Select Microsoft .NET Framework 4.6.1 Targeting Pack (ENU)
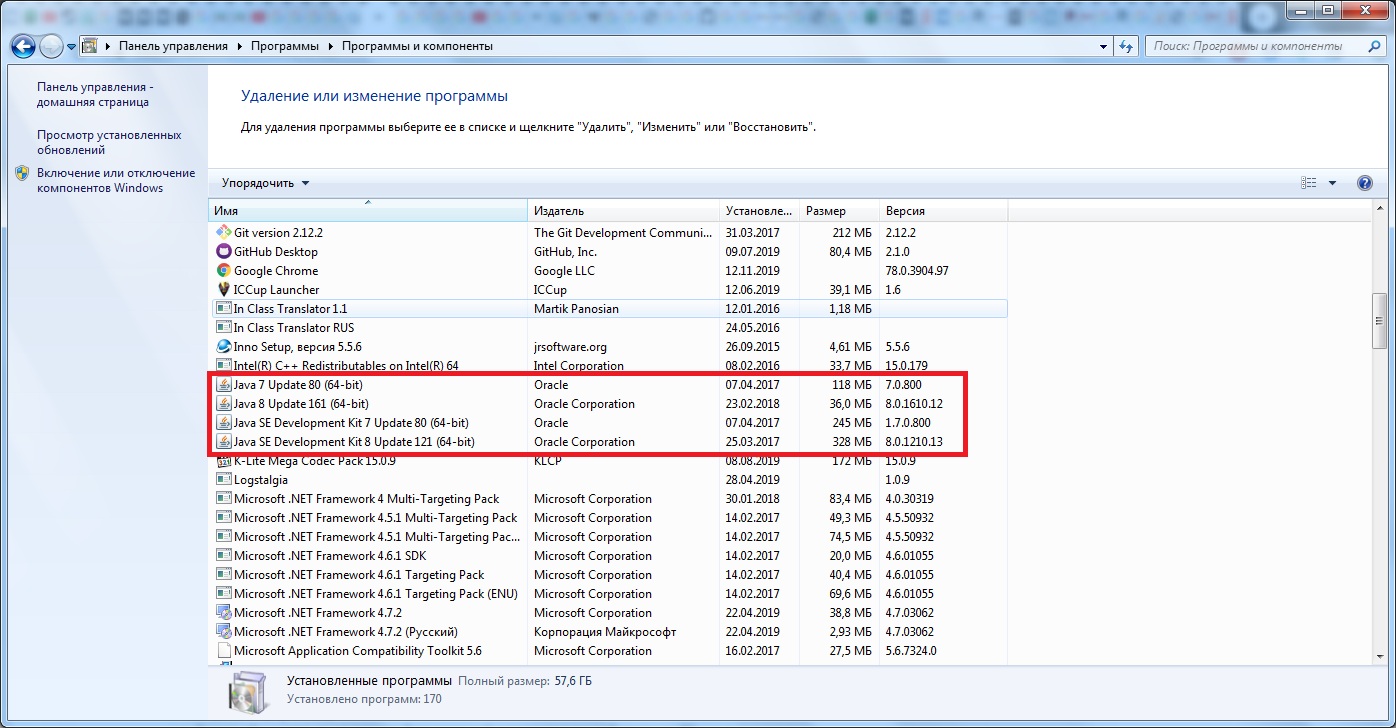 [x=610, y=593]
